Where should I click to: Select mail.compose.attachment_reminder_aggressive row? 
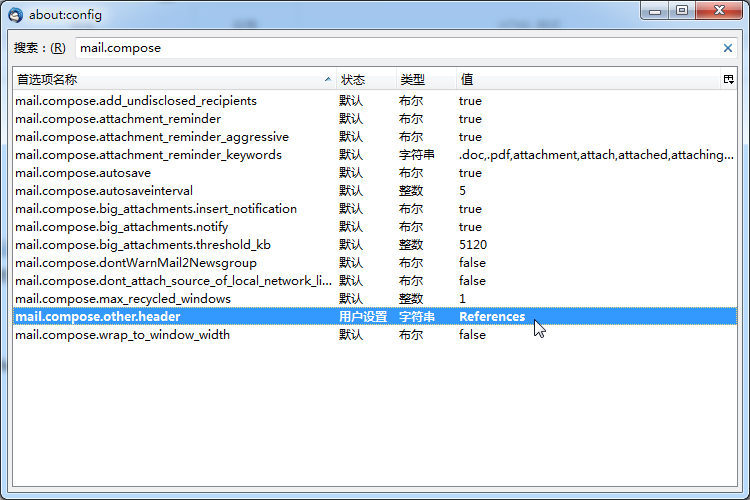pos(375,137)
